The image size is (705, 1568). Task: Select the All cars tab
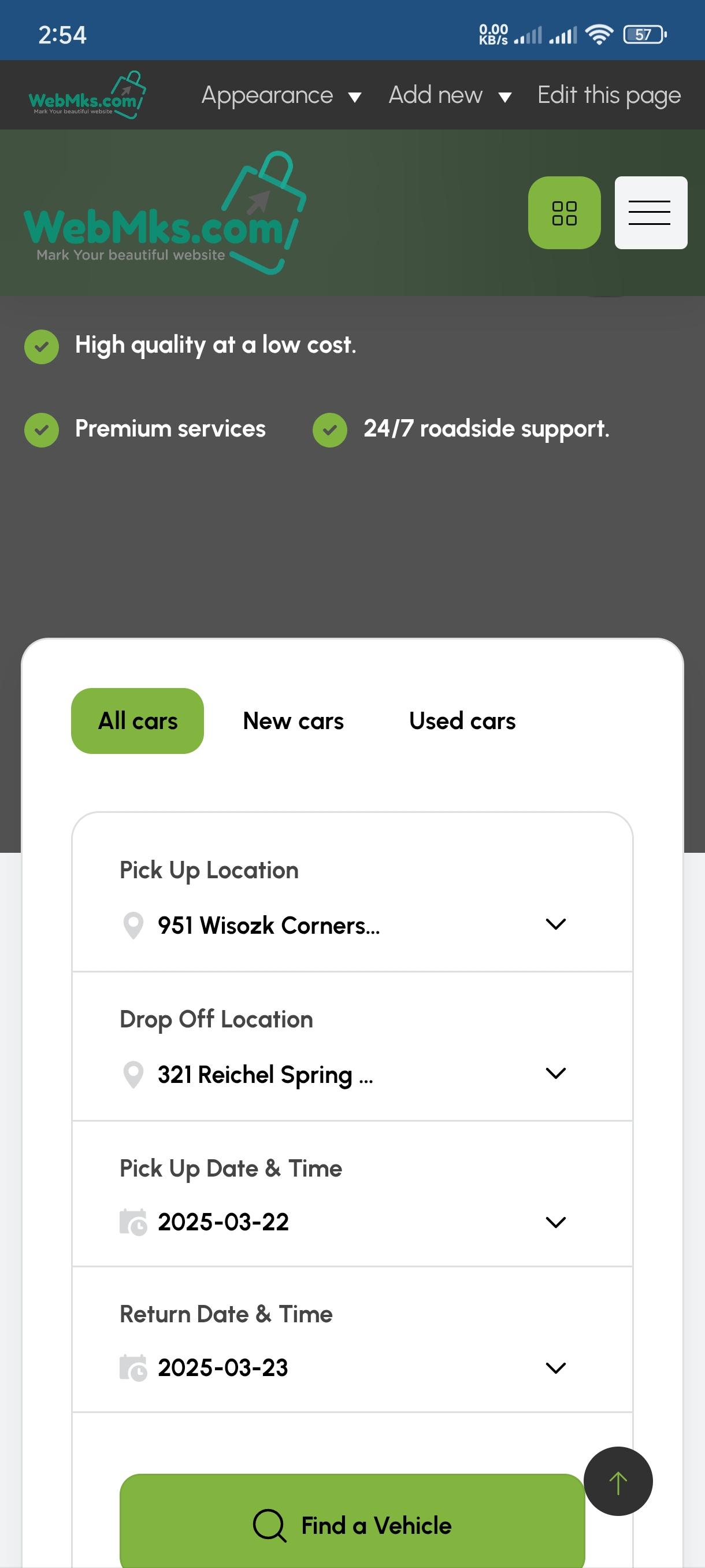click(x=138, y=721)
